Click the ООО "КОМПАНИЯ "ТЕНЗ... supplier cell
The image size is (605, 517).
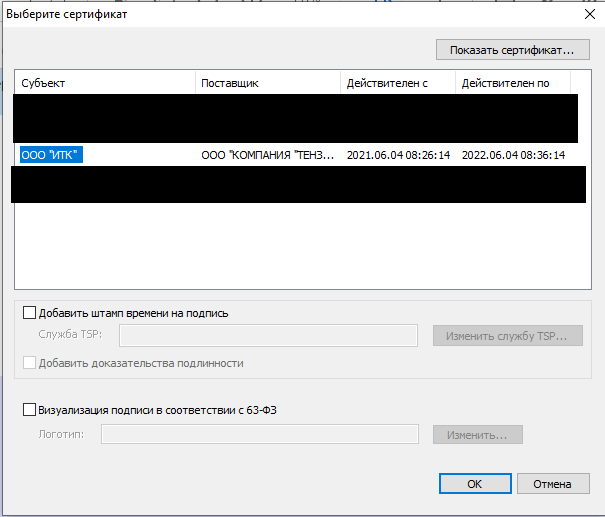(x=266, y=155)
